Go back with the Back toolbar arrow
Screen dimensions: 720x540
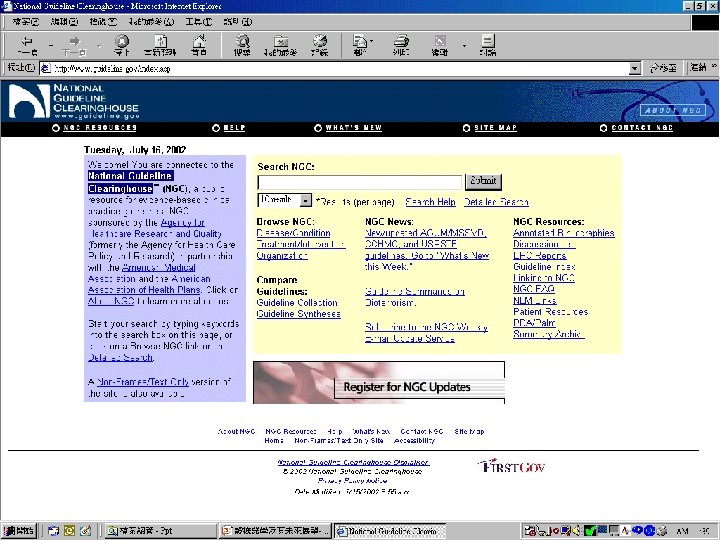[x=28, y=45]
